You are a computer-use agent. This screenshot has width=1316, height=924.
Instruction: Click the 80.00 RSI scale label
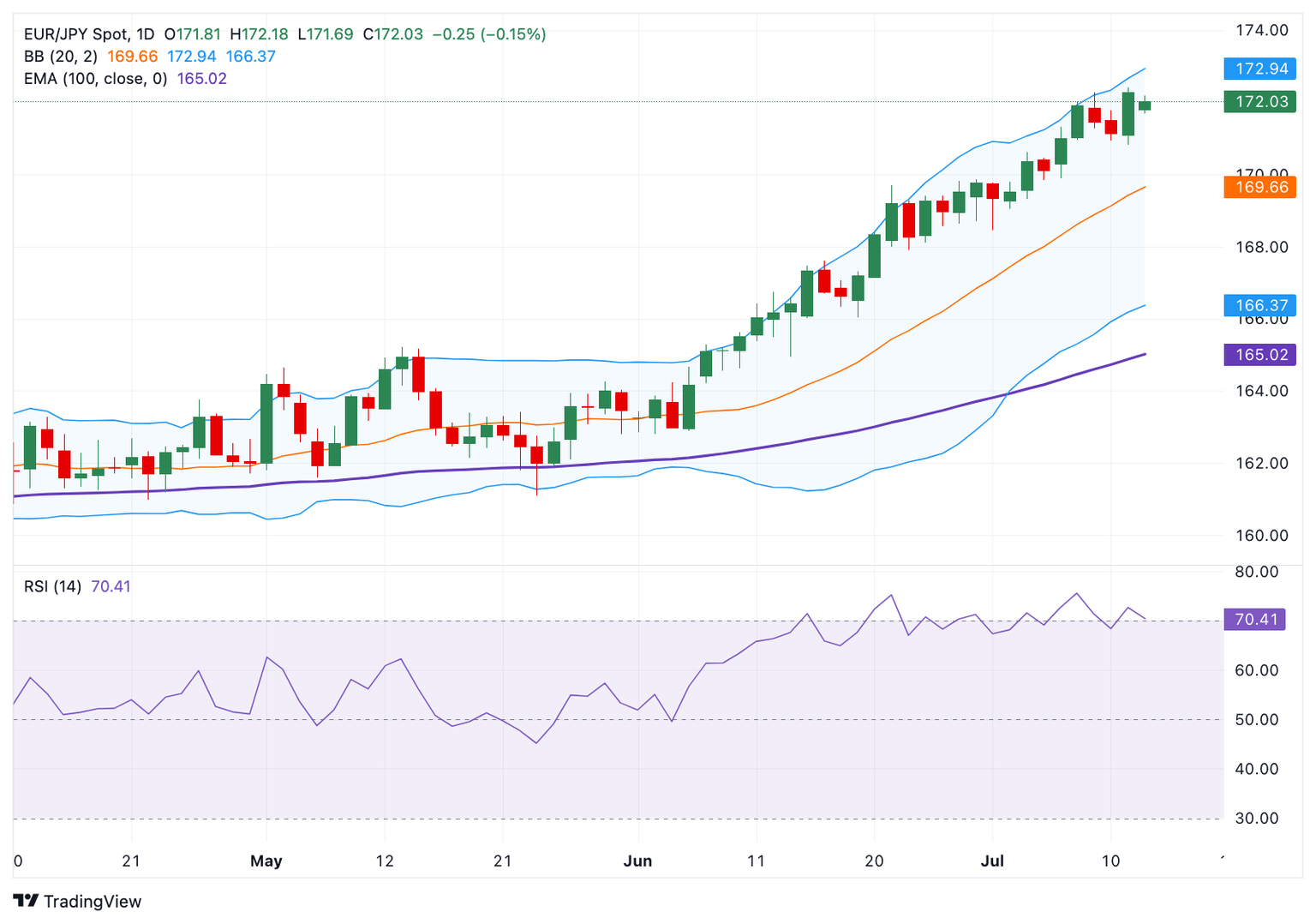[x=1256, y=572]
